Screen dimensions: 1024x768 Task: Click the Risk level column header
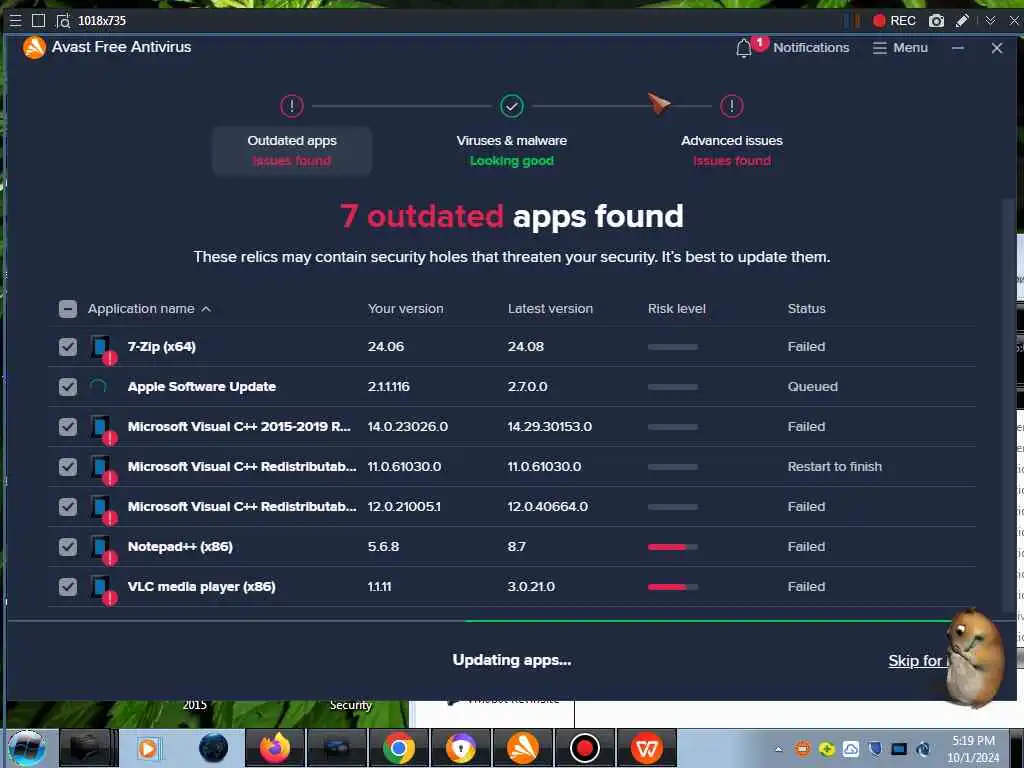(677, 309)
